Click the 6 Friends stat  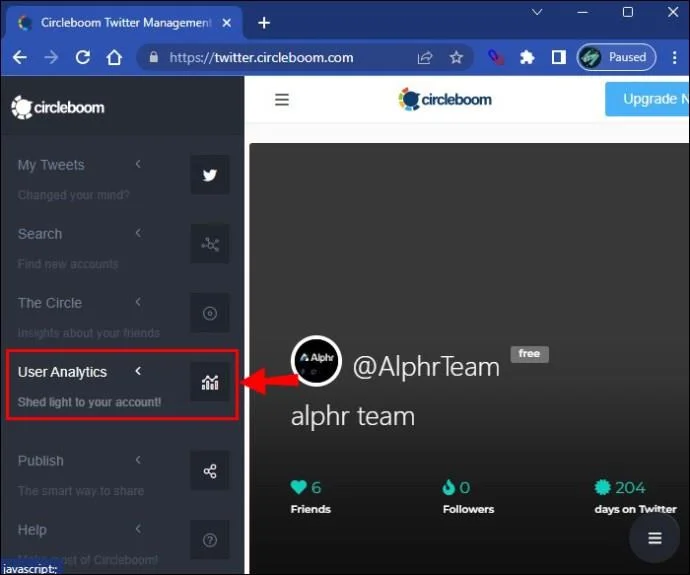tap(310, 497)
